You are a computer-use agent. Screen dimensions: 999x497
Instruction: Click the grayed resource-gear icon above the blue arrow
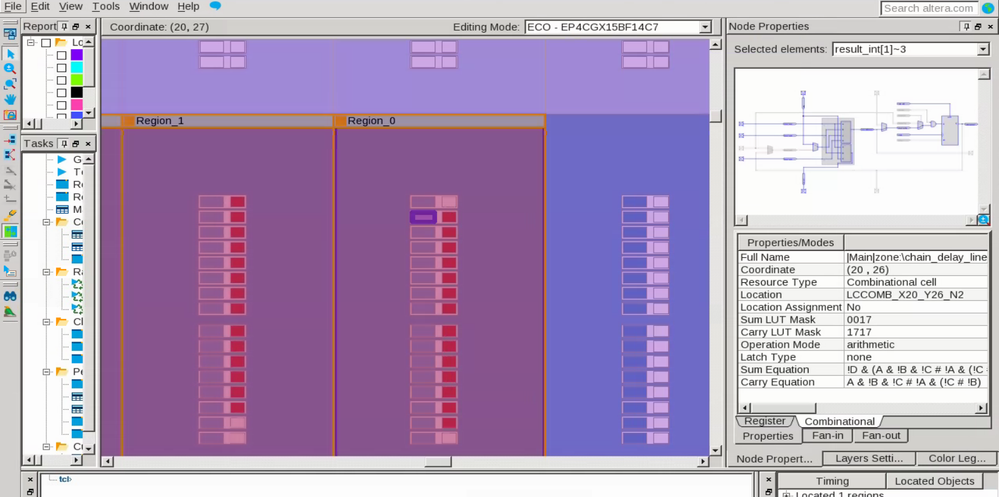[10, 256]
